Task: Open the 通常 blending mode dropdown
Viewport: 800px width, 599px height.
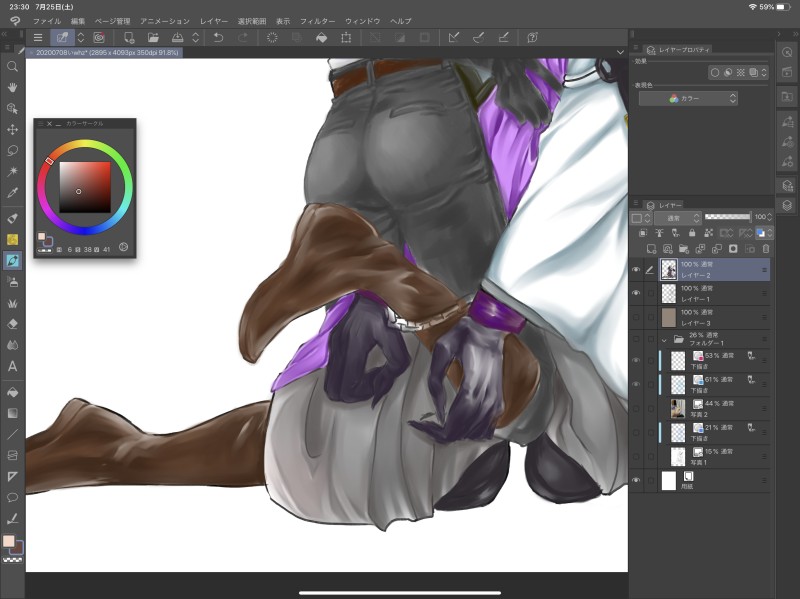Action: [x=677, y=217]
